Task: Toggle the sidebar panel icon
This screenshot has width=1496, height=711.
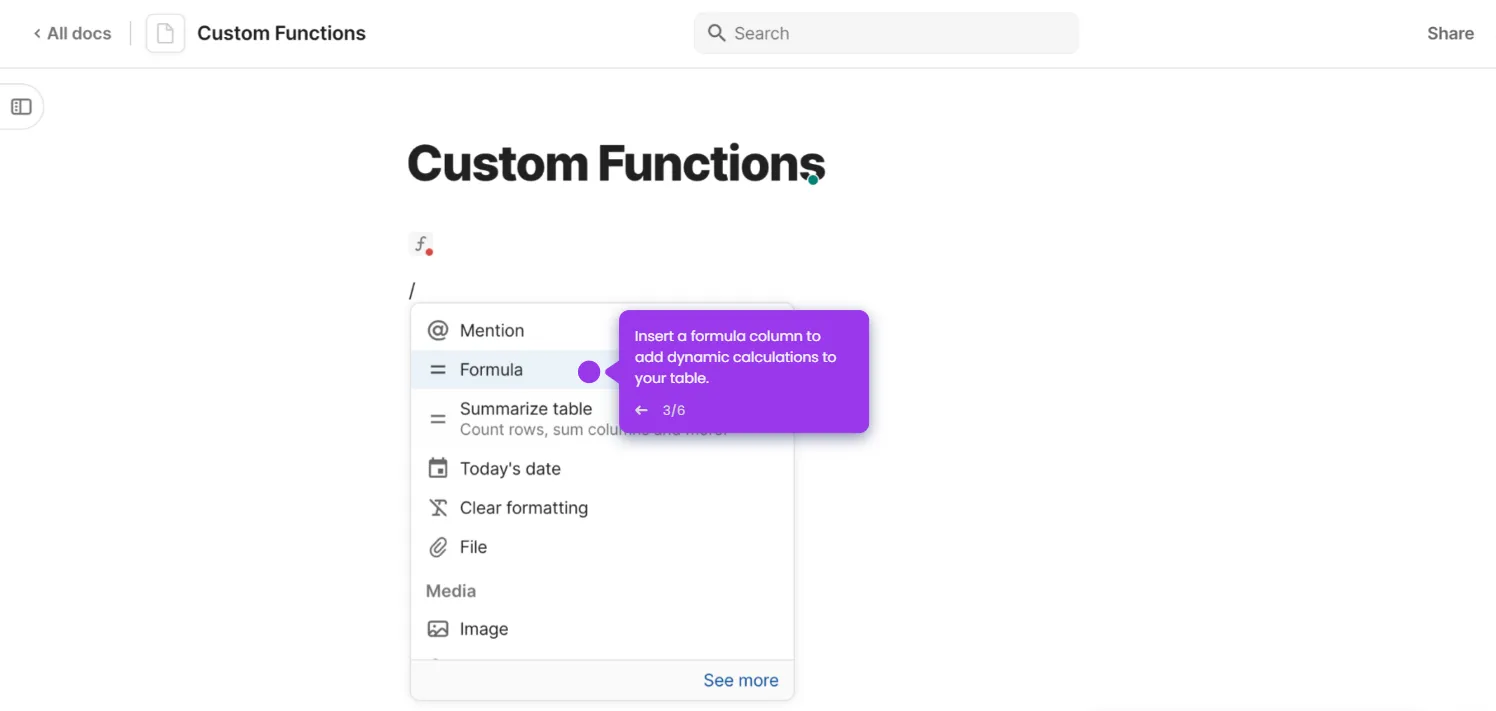Action: [21, 107]
